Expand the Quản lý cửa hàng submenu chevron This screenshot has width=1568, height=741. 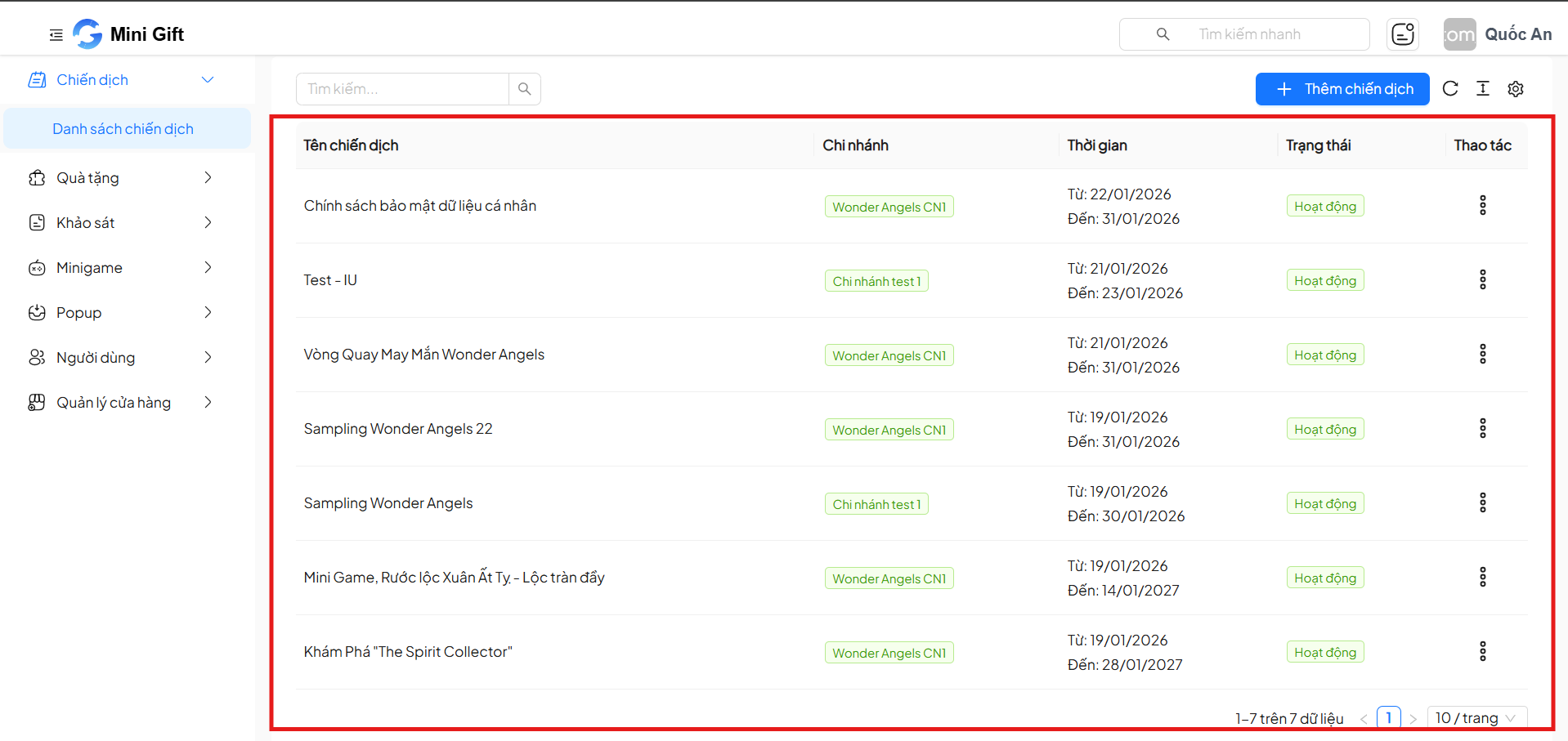click(208, 403)
